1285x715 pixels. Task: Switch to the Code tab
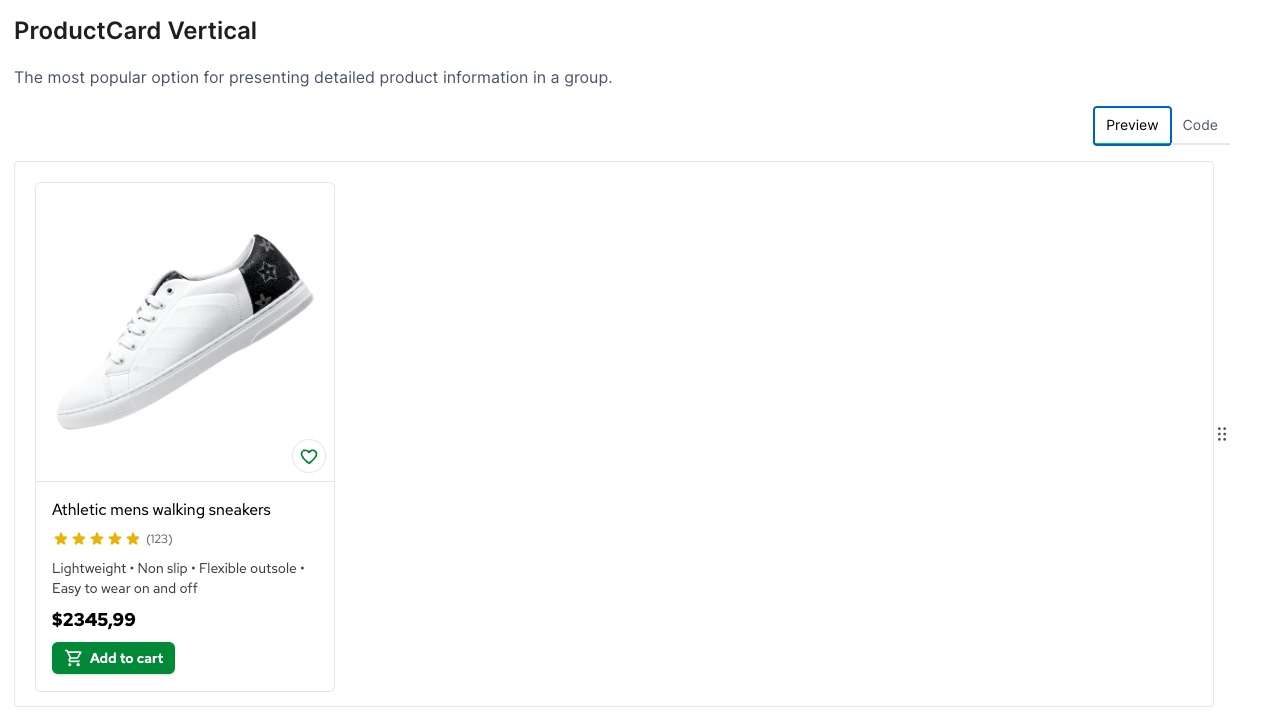(1199, 125)
